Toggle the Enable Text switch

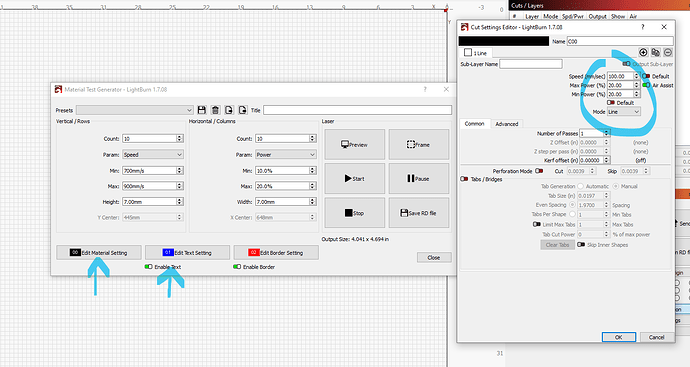(x=149, y=267)
